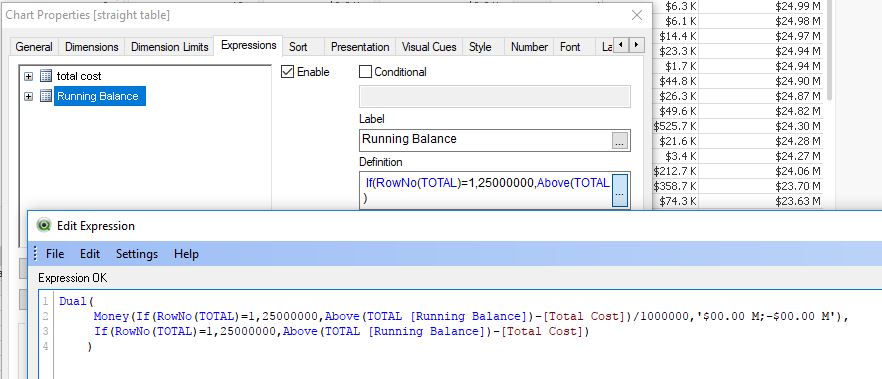Click inside the Label input field
This screenshot has width=882, height=379.
485,140
